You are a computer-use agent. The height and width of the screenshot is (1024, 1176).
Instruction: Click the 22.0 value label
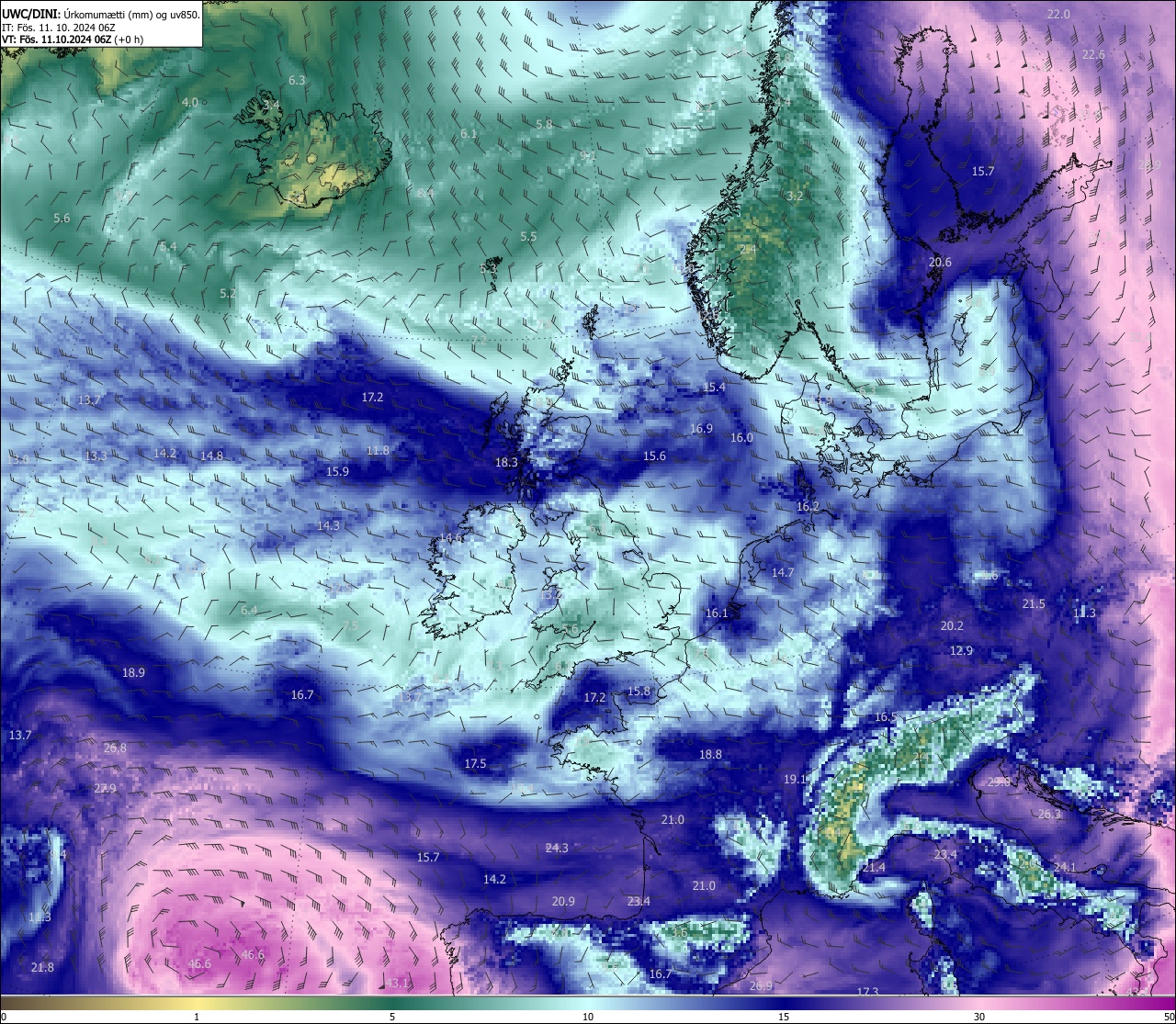pos(1059,14)
